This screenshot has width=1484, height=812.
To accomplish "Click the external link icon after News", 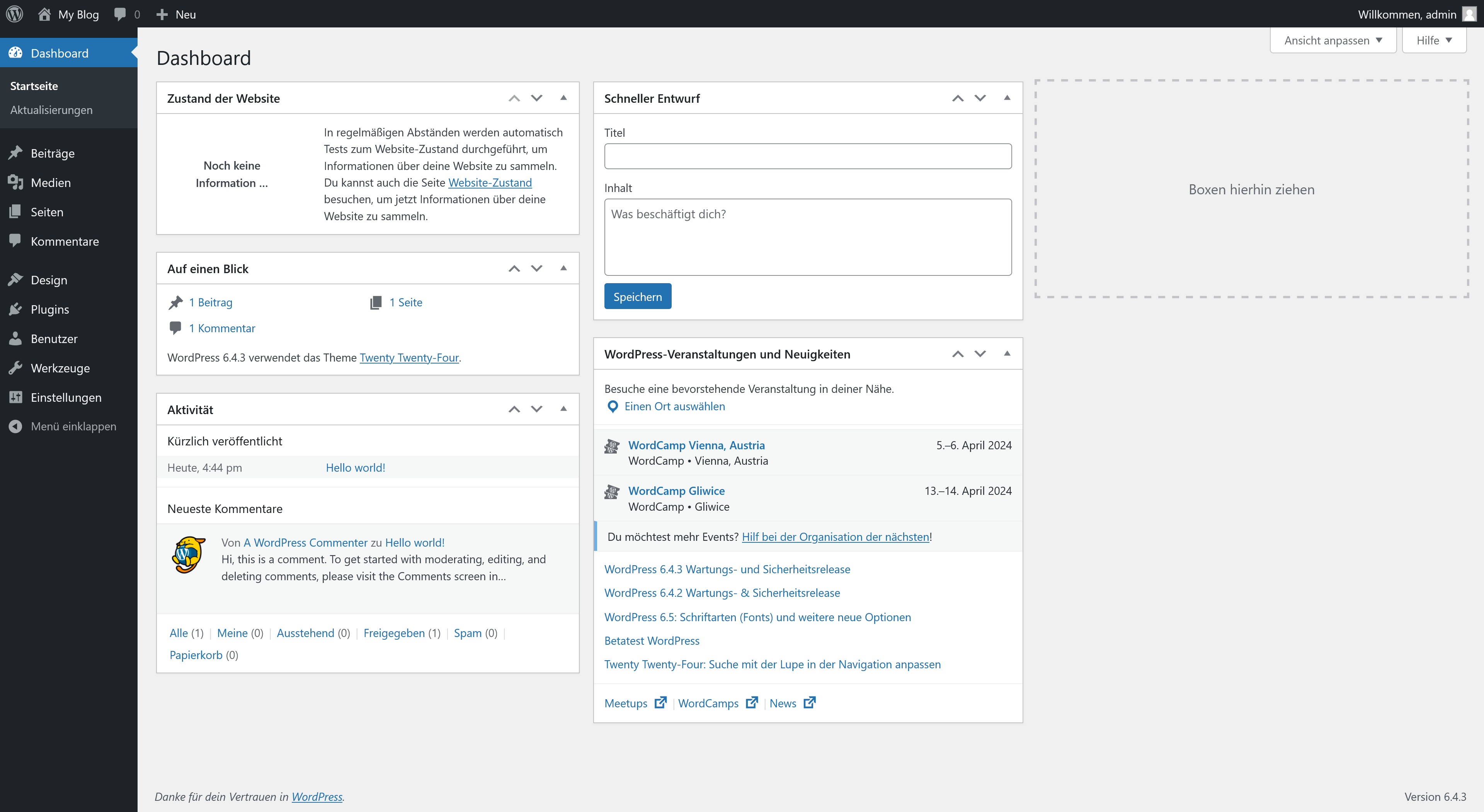I will pos(810,702).
